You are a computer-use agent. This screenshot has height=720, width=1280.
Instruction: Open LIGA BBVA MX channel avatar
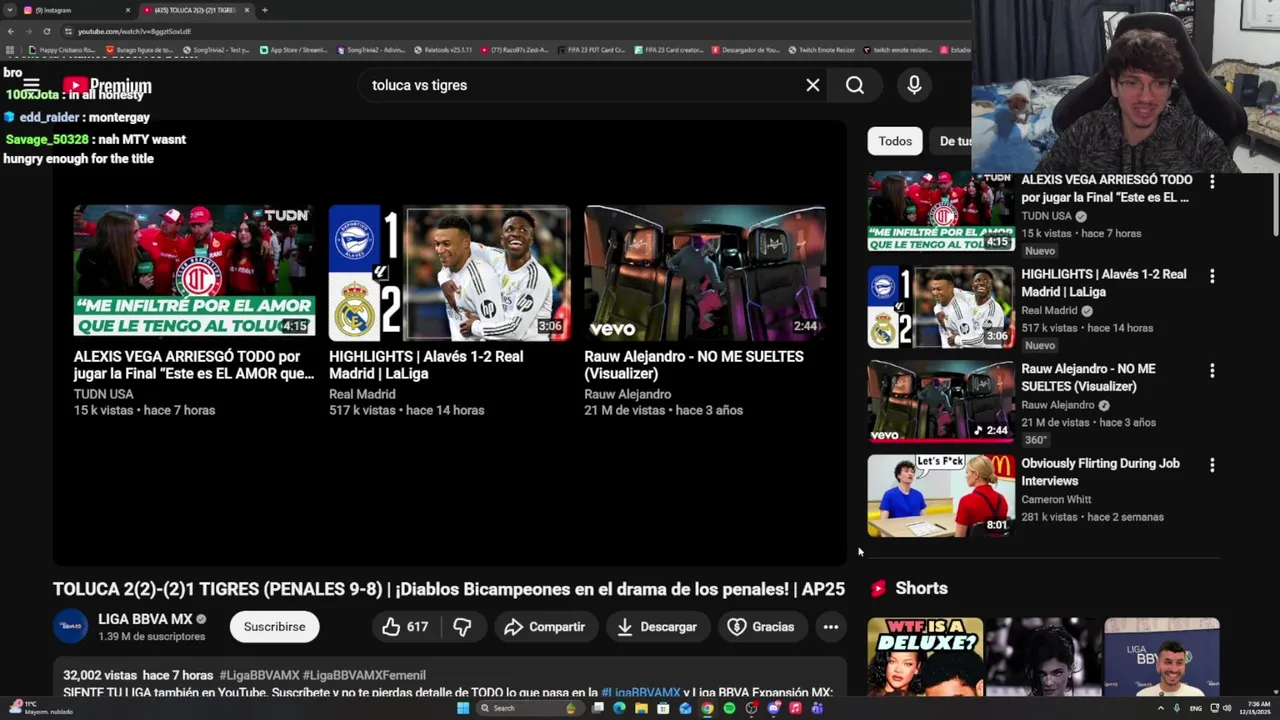point(70,627)
